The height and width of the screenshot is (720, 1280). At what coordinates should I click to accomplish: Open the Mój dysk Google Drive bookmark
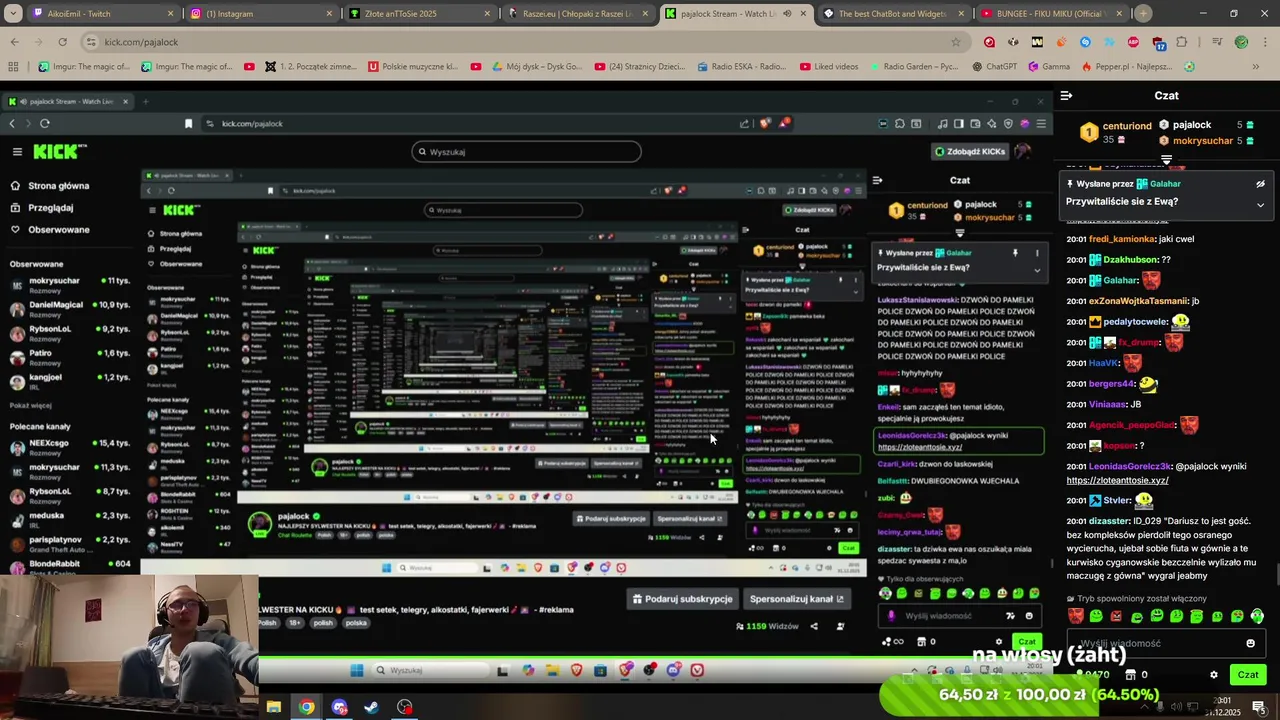535,67
